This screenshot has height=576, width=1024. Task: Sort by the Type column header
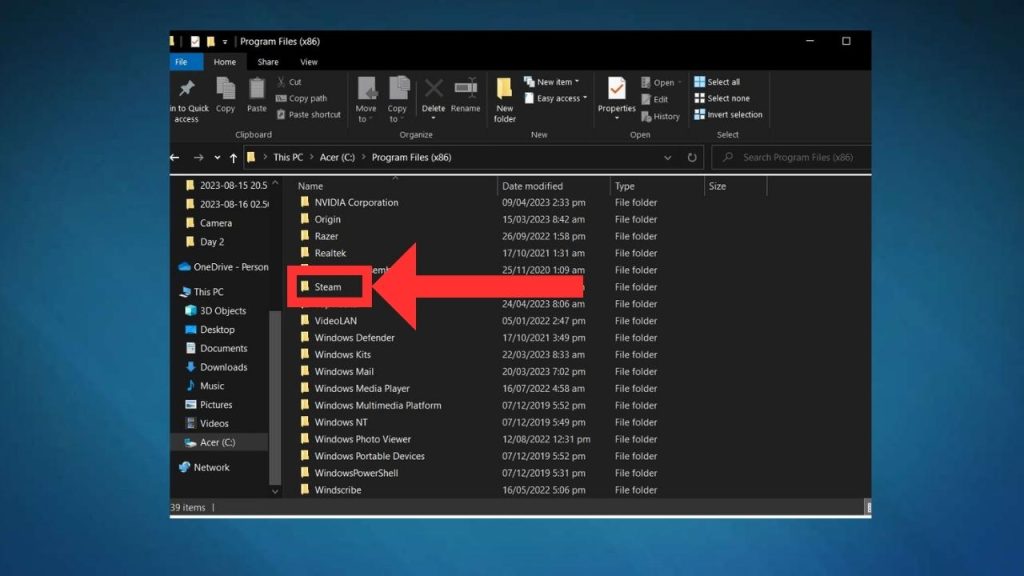point(624,186)
